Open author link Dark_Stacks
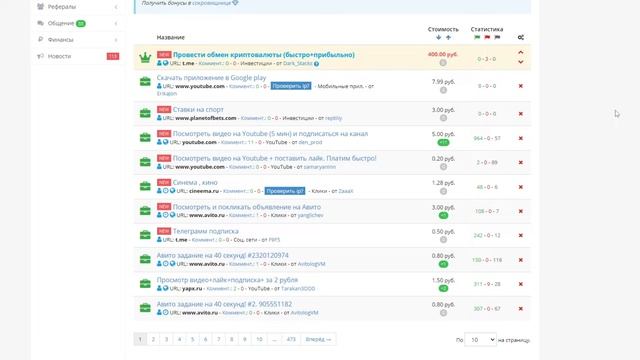 point(298,63)
